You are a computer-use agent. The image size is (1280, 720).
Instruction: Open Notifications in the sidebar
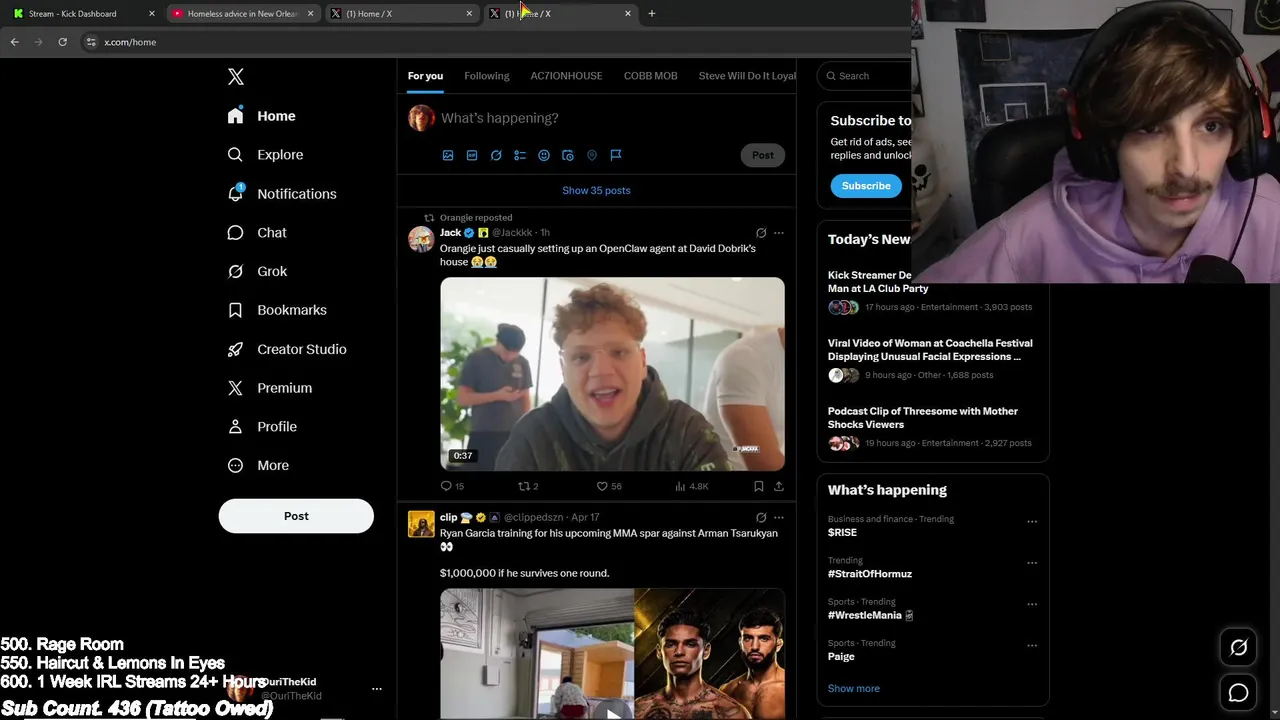pos(282,194)
